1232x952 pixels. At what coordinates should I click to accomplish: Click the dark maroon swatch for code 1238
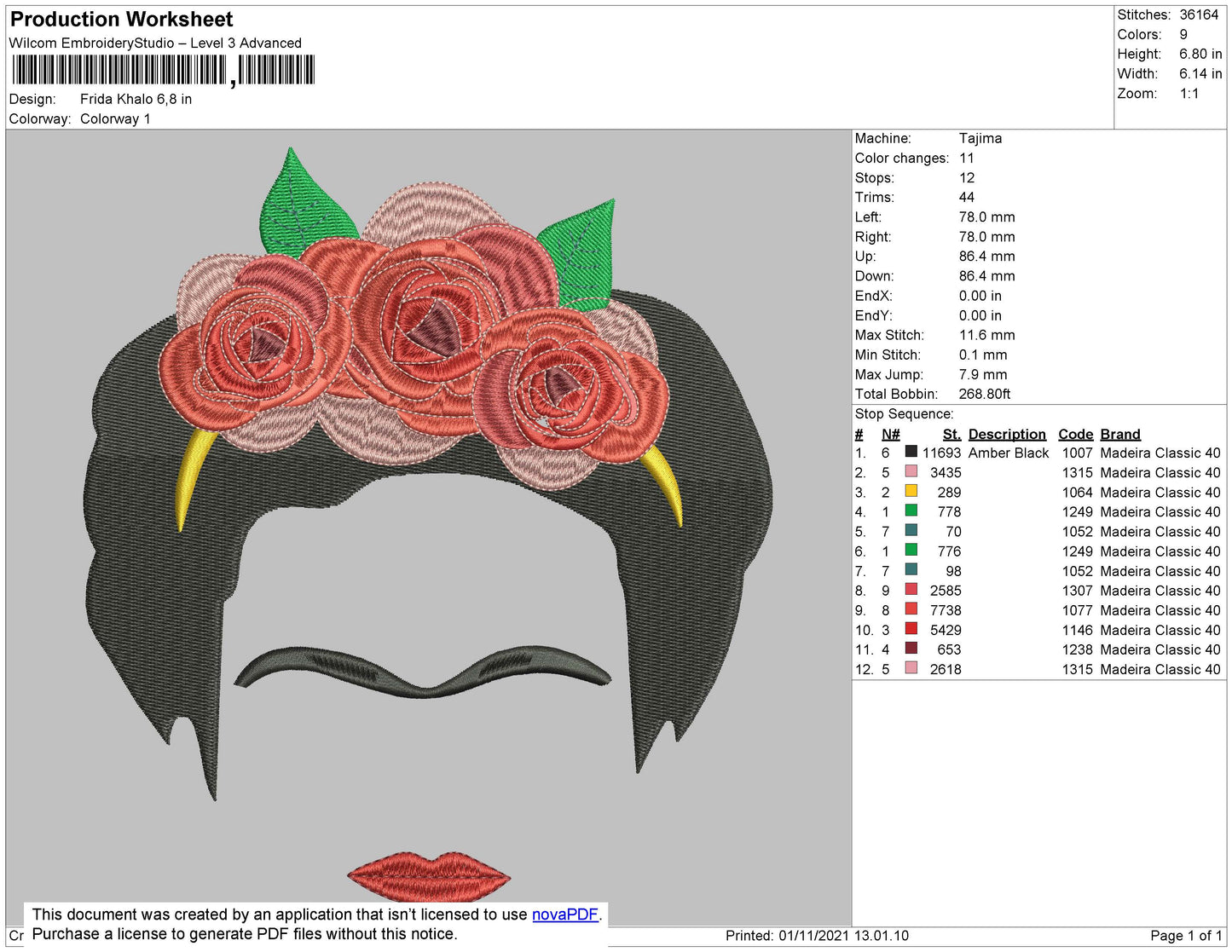coord(911,649)
